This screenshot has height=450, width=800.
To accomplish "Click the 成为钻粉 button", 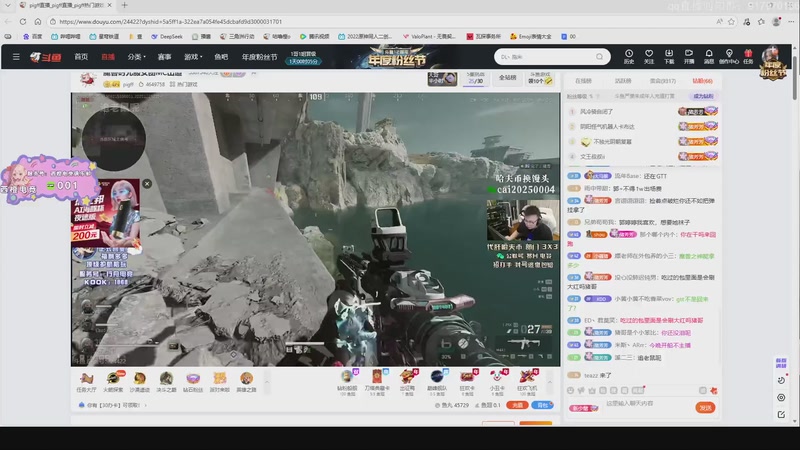I will pyautogui.click(x=703, y=96).
